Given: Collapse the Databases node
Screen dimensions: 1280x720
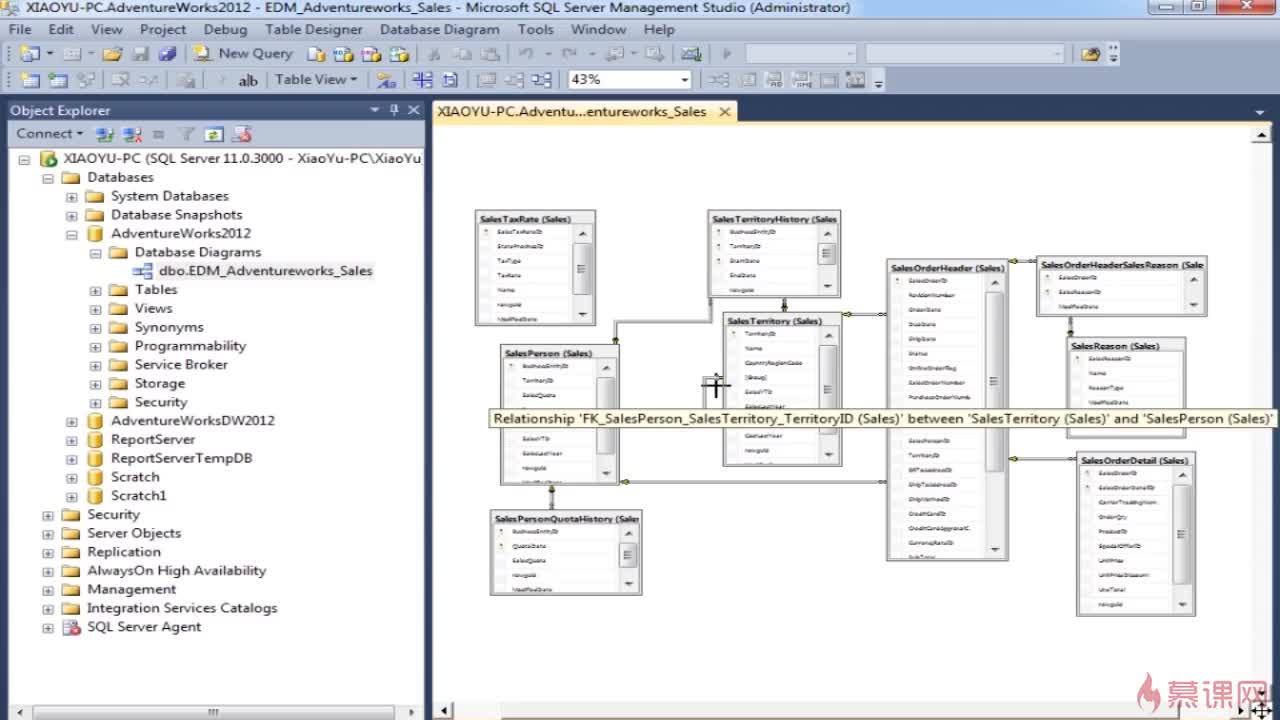Looking at the screenshot, I should (x=48, y=178).
